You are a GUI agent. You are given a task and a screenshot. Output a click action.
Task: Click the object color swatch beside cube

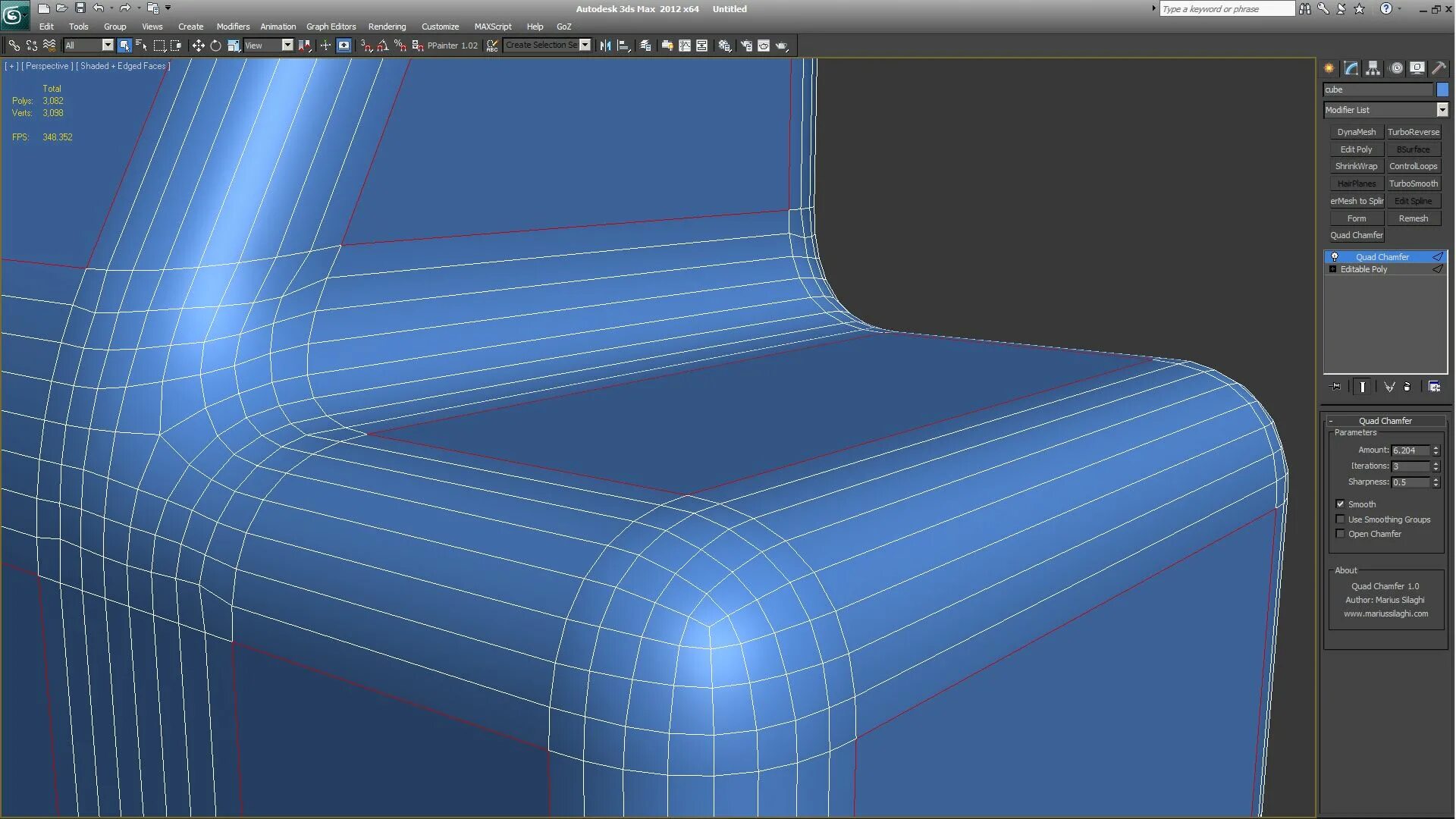click(x=1442, y=89)
